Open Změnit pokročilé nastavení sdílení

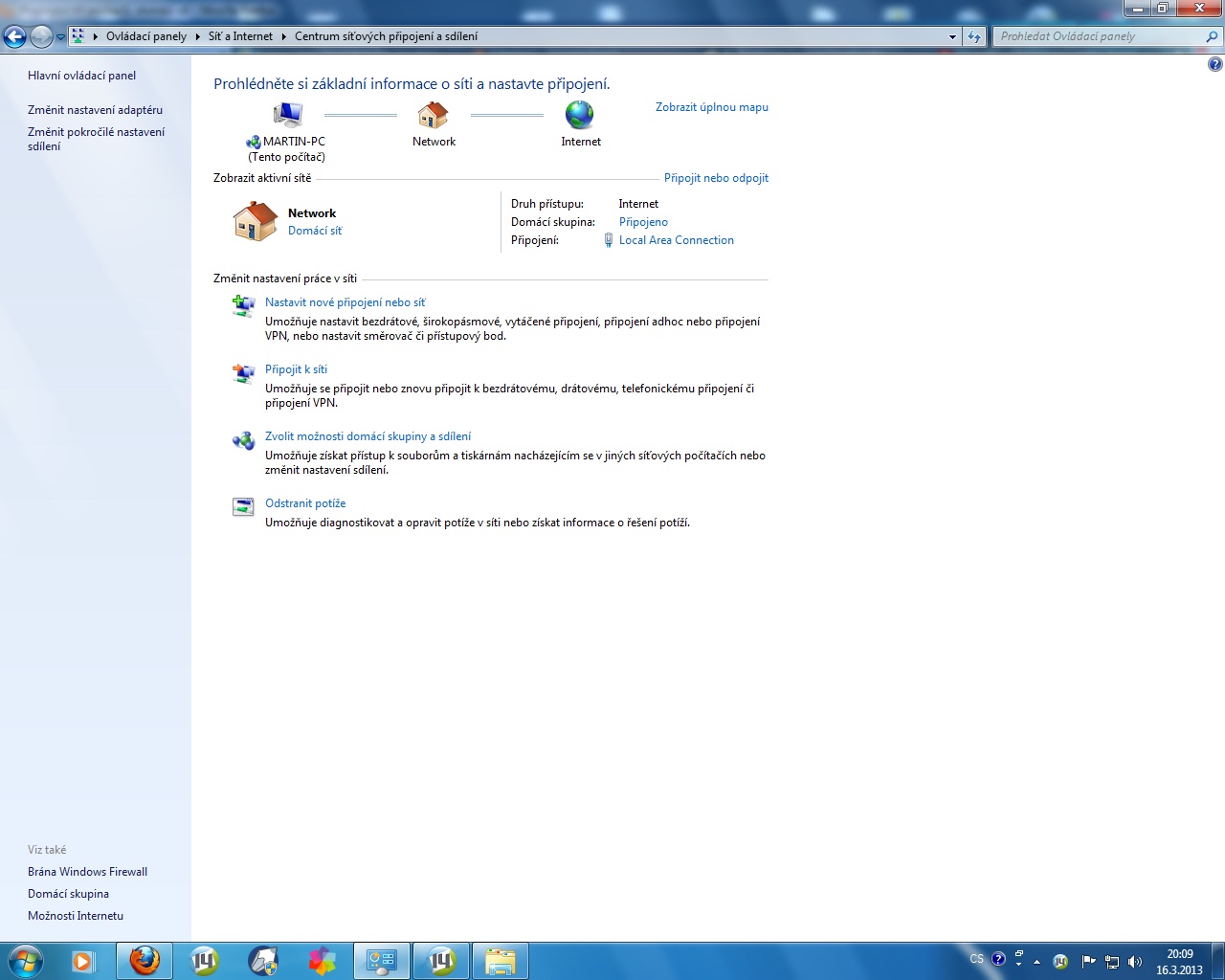pos(96,140)
